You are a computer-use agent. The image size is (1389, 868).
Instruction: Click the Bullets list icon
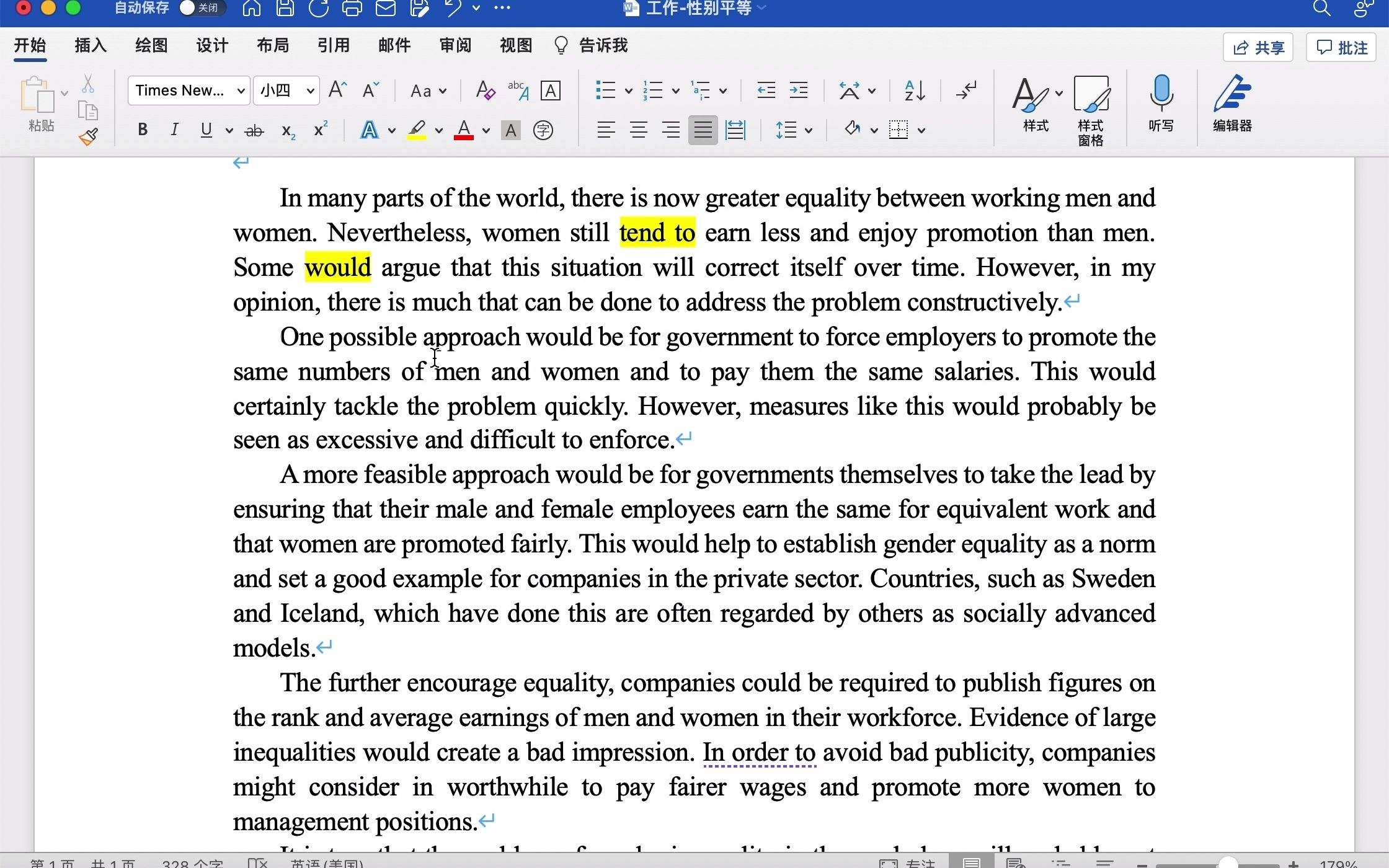coord(605,91)
